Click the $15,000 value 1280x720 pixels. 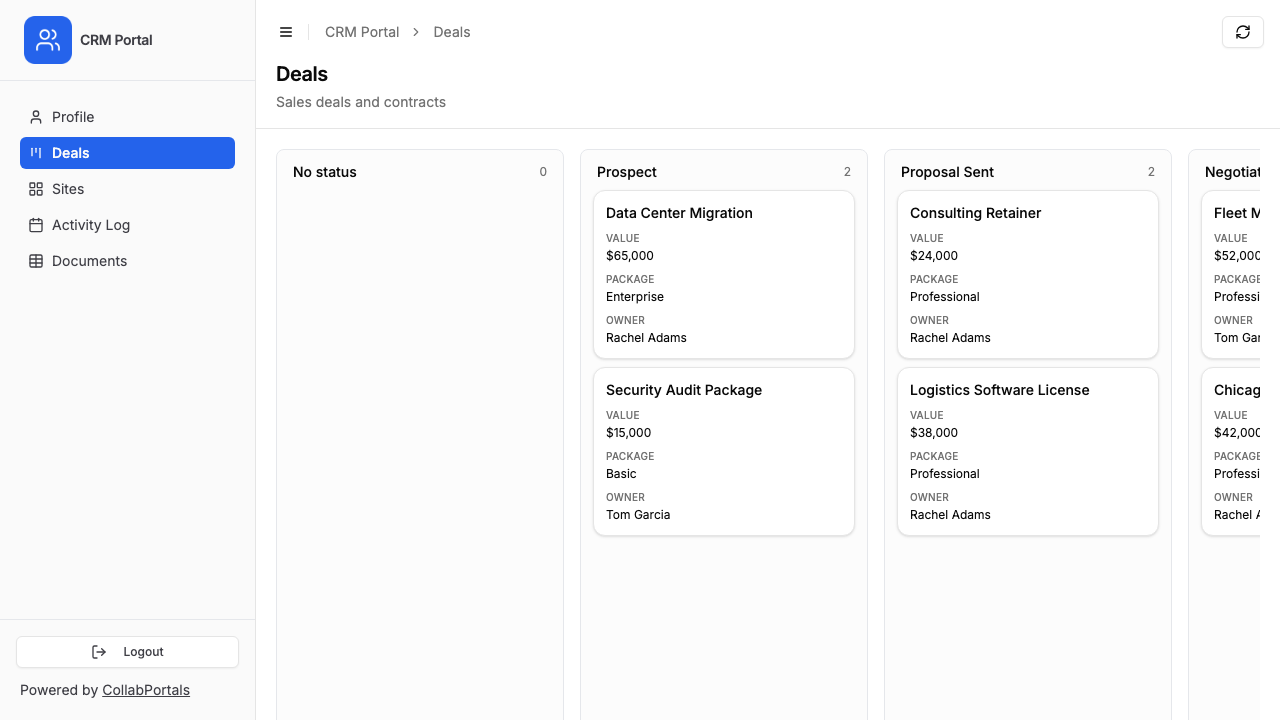[628, 433]
